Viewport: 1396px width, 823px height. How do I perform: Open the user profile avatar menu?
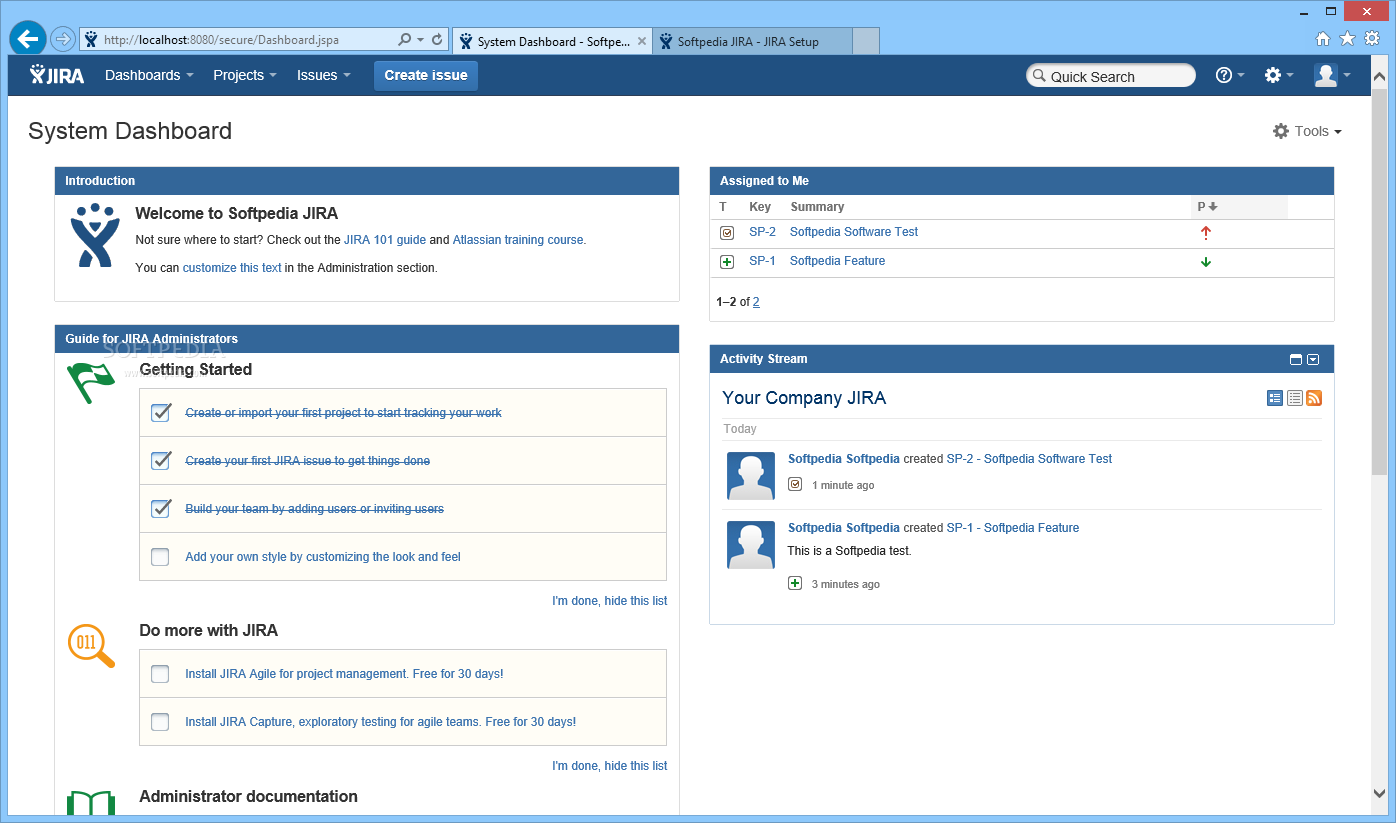click(x=1333, y=75)
